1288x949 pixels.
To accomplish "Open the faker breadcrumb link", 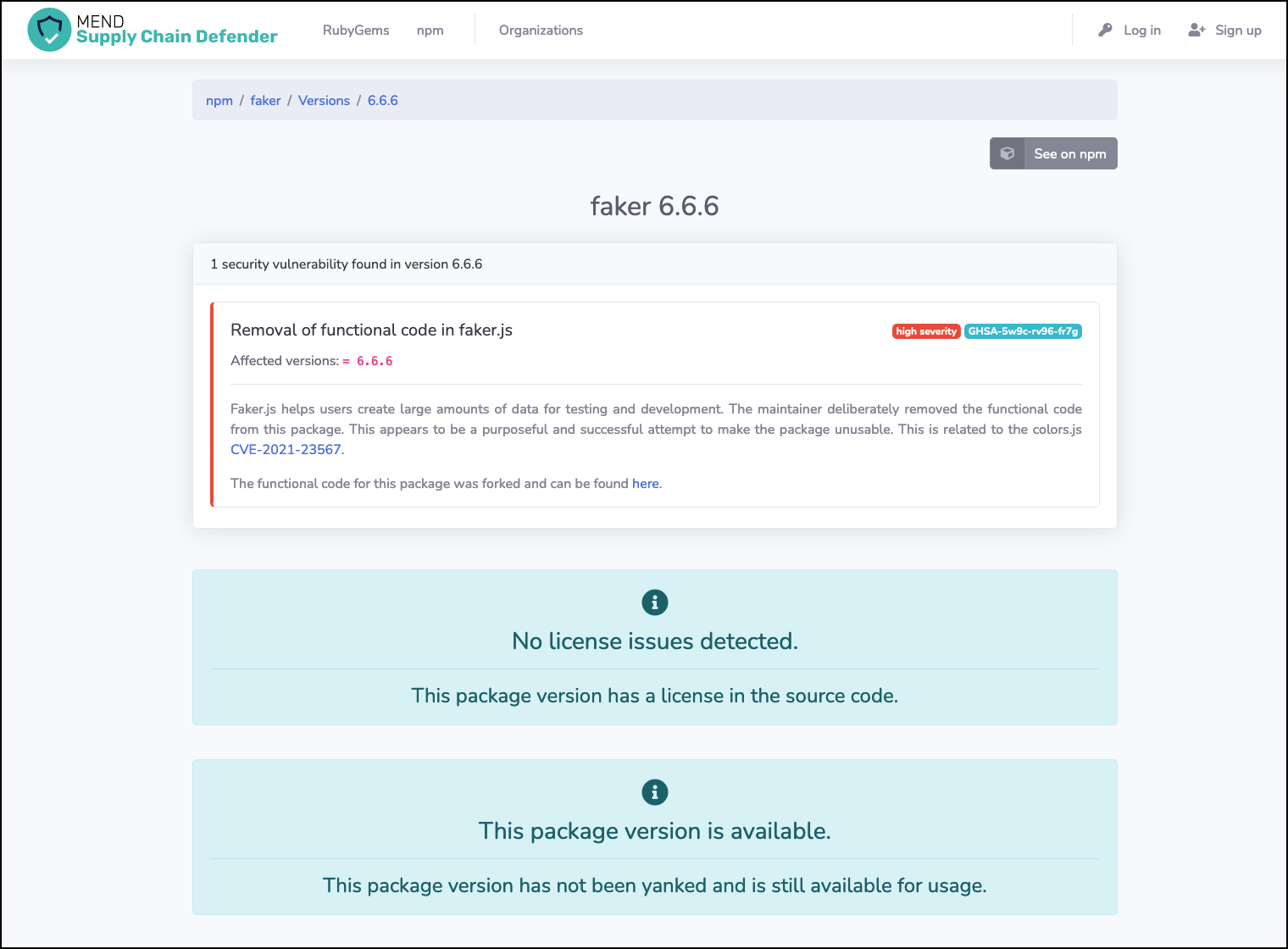I will (265, 100).
